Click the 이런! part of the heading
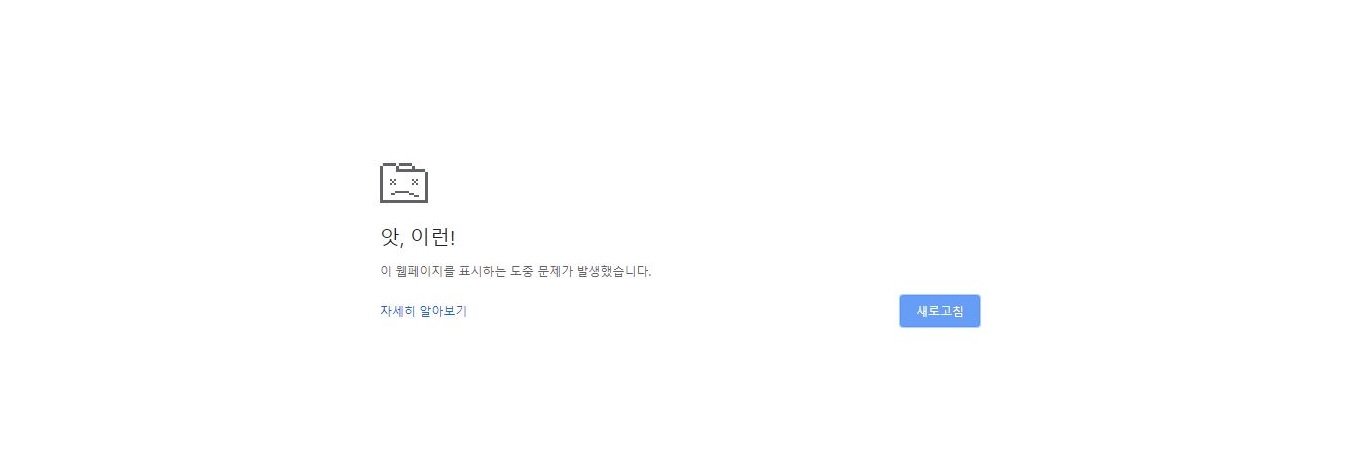1363x455 pixels. pos(433,237)
